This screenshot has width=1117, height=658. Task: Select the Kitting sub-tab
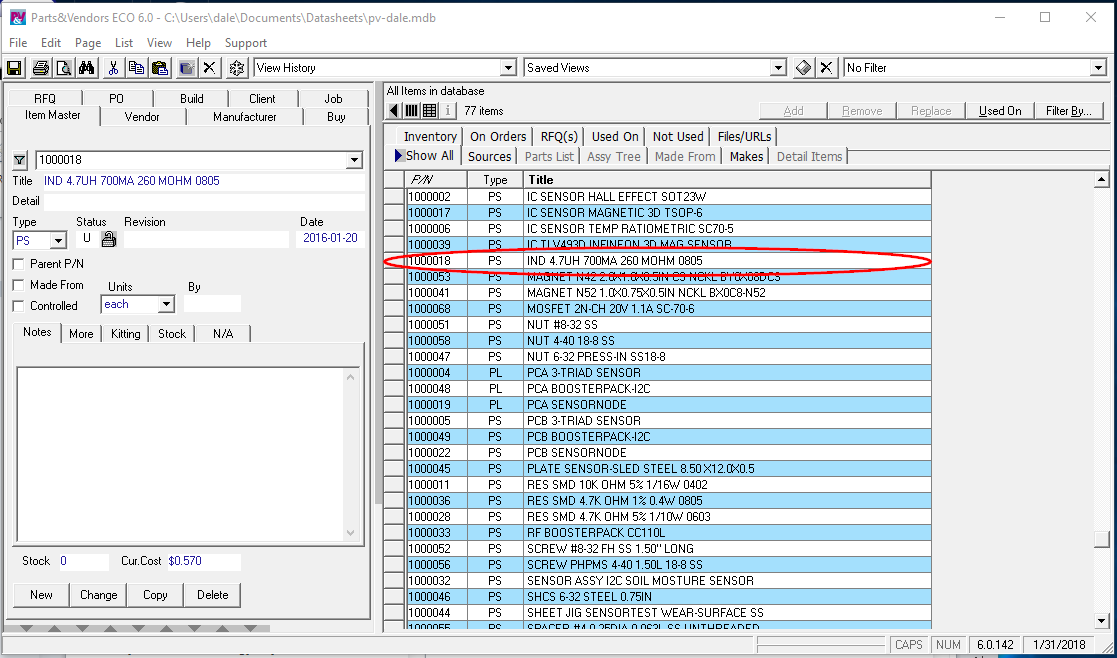click(125, 333)
